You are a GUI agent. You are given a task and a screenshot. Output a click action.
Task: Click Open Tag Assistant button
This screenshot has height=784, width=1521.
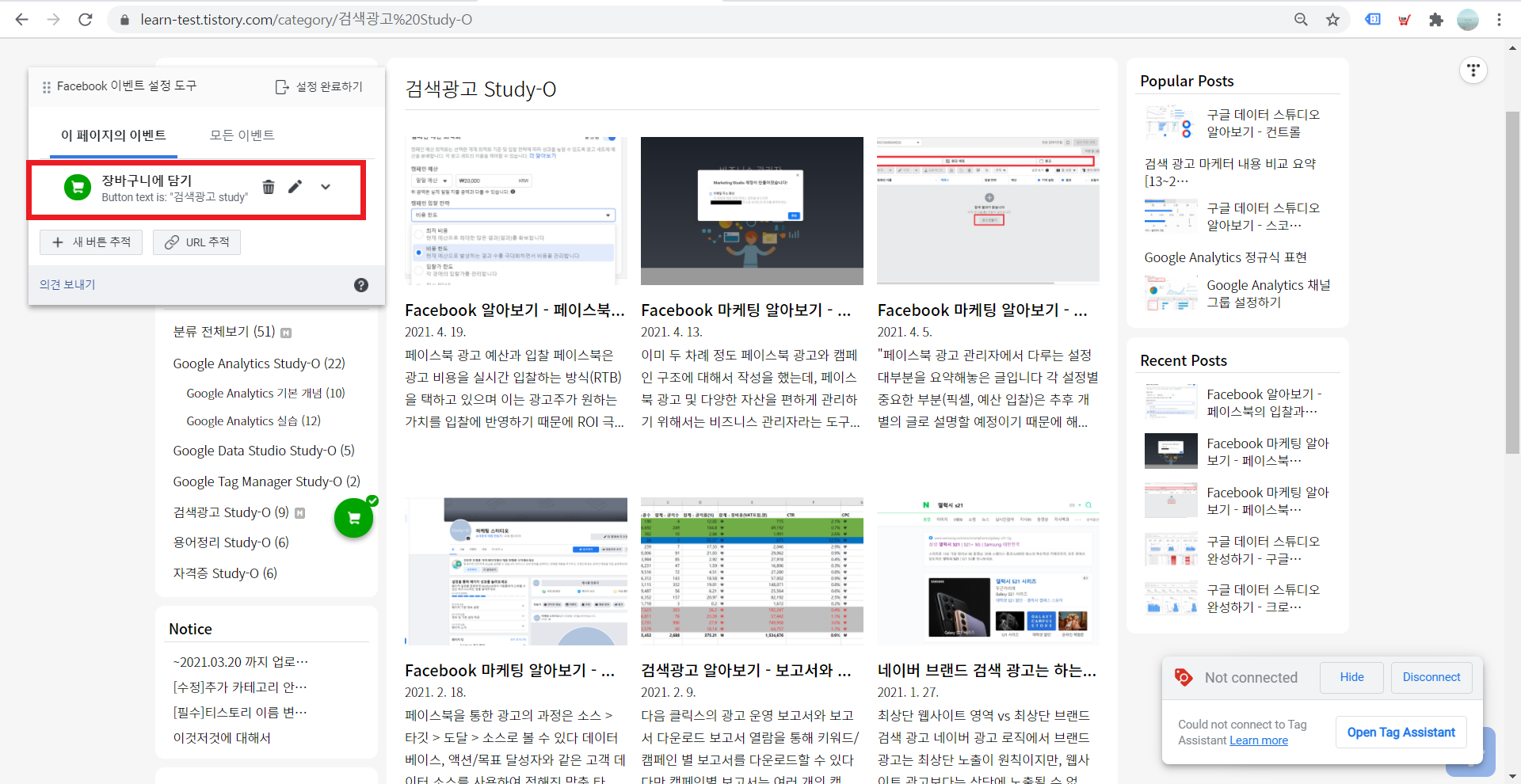pos(1401,733)
